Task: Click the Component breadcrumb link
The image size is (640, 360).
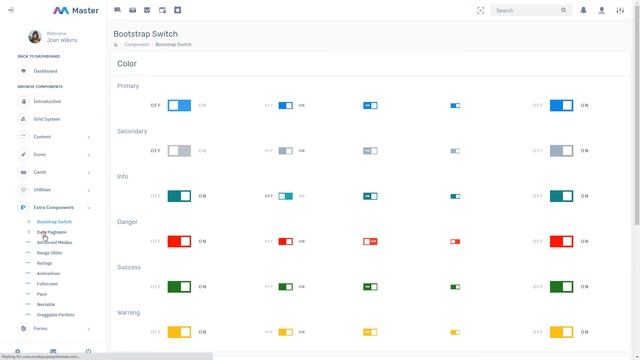Action: 136,44
